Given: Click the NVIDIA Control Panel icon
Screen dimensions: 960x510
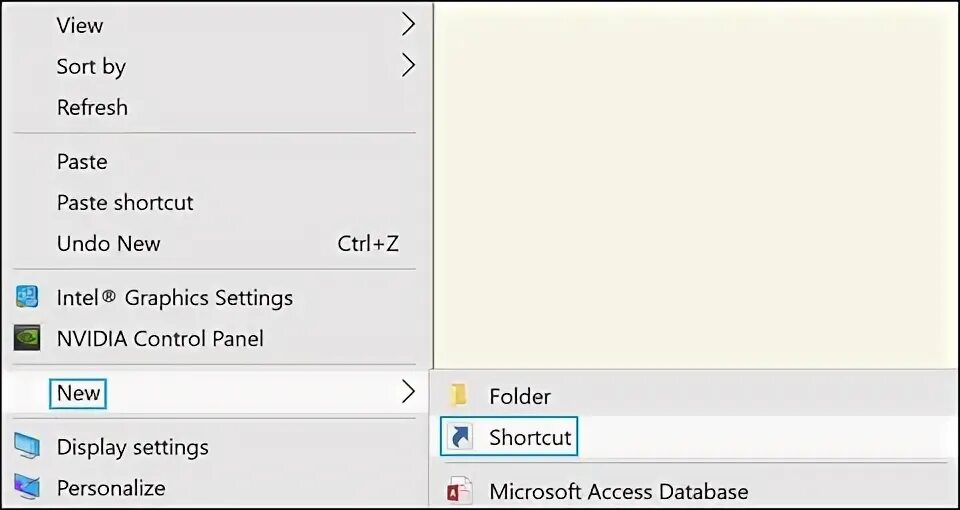Looking at the screenshot, I should (27, 338).
